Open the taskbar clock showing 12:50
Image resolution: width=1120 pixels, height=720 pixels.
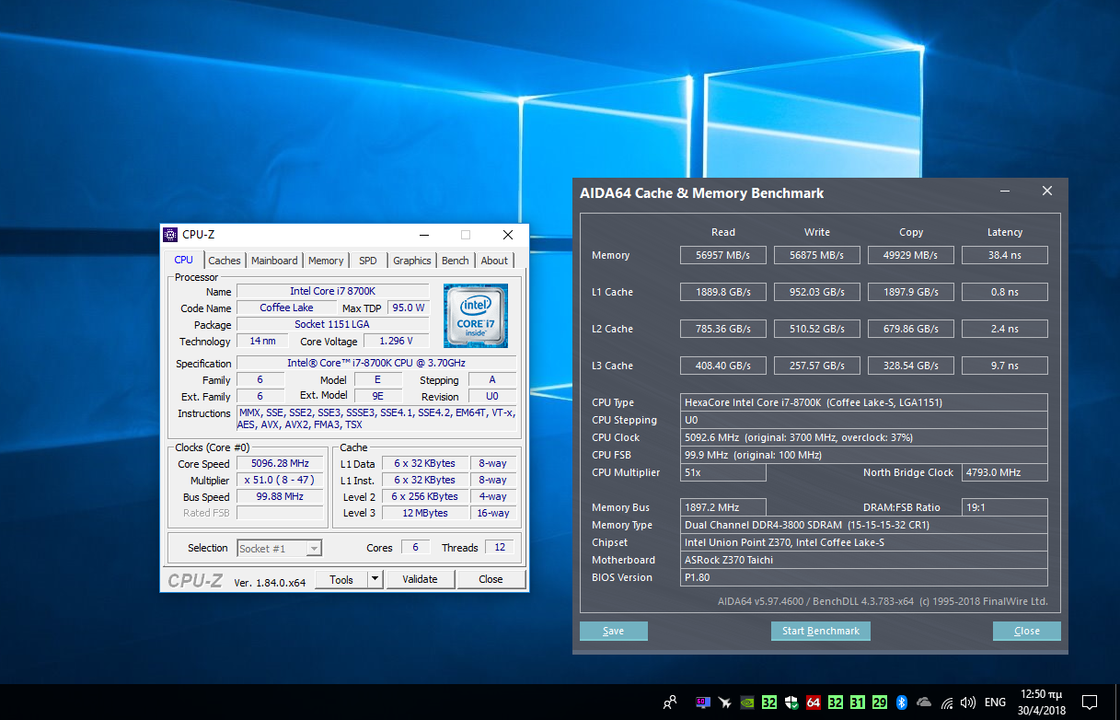click(1042, 702)
